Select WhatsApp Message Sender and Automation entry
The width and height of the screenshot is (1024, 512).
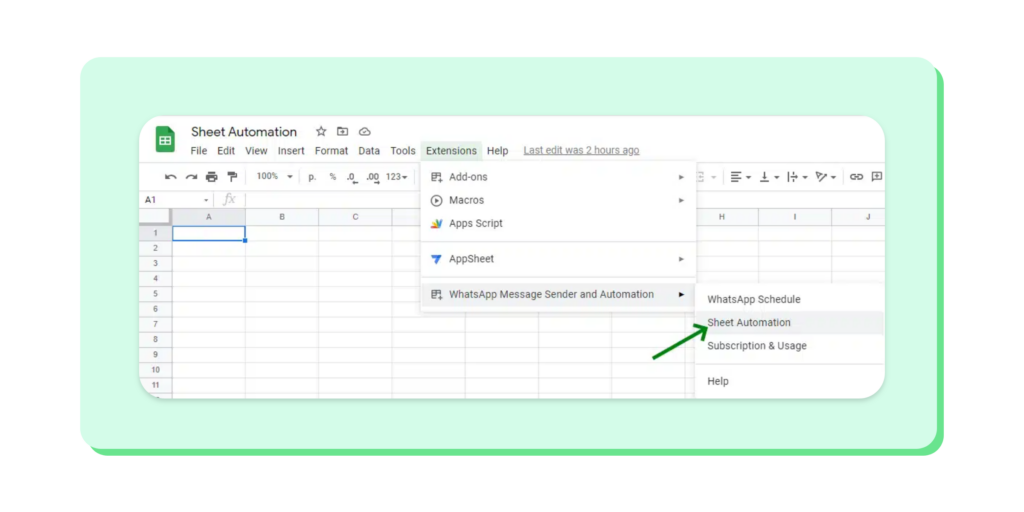[x=558, y=295]
